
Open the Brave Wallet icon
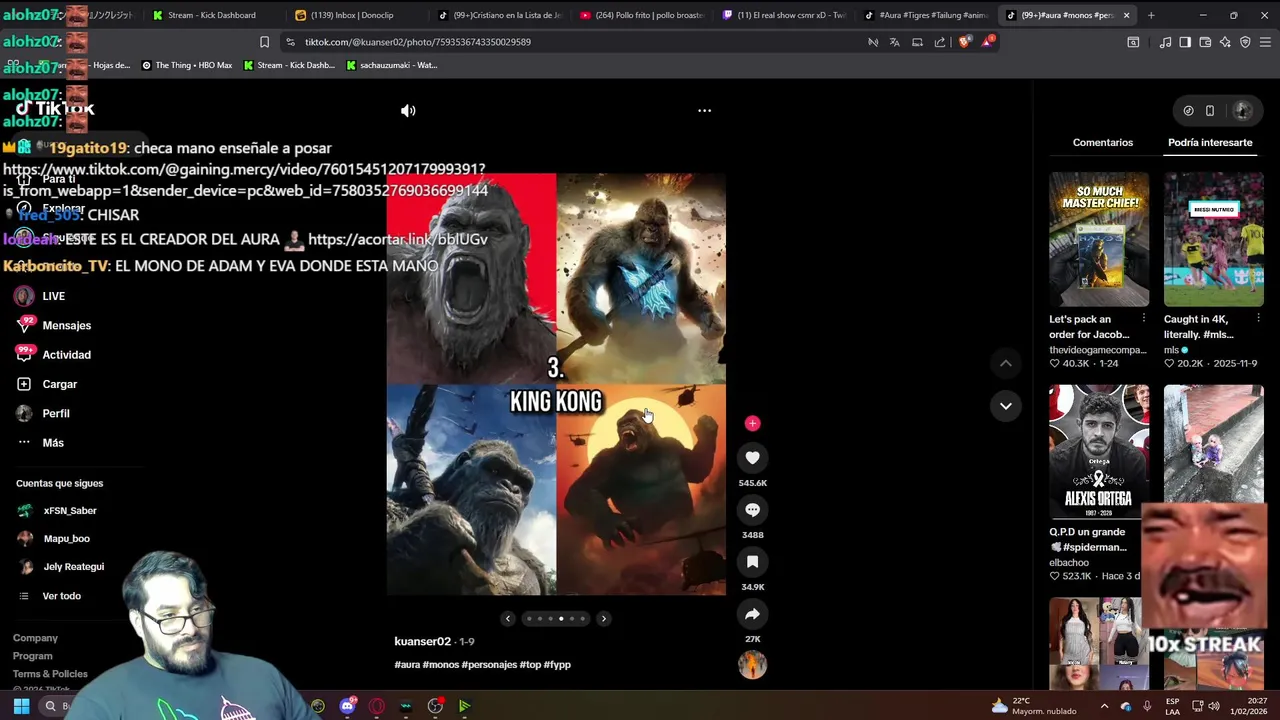tap(1205, 42)
